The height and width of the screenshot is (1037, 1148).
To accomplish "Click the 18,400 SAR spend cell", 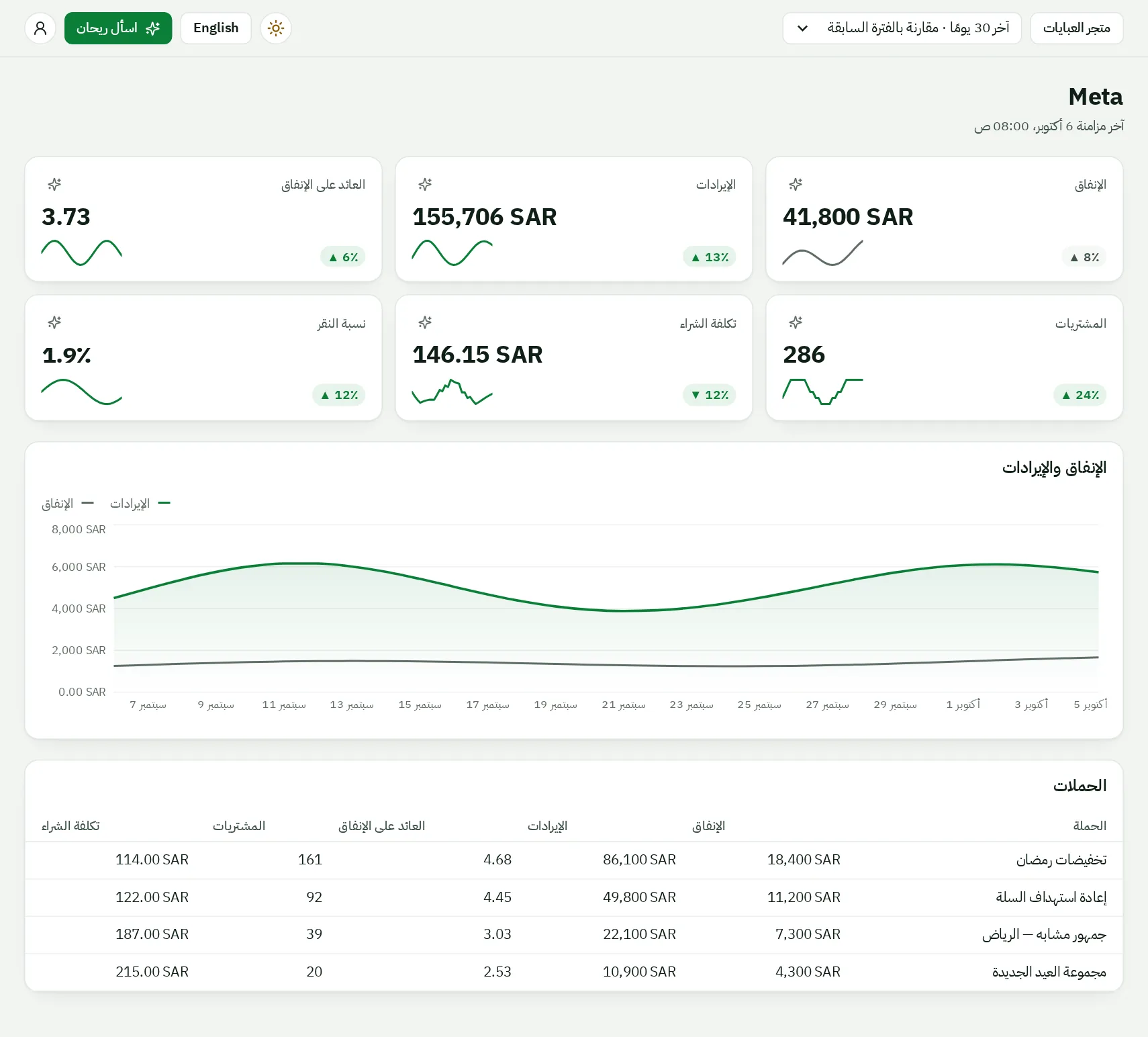I will (804, 860).
